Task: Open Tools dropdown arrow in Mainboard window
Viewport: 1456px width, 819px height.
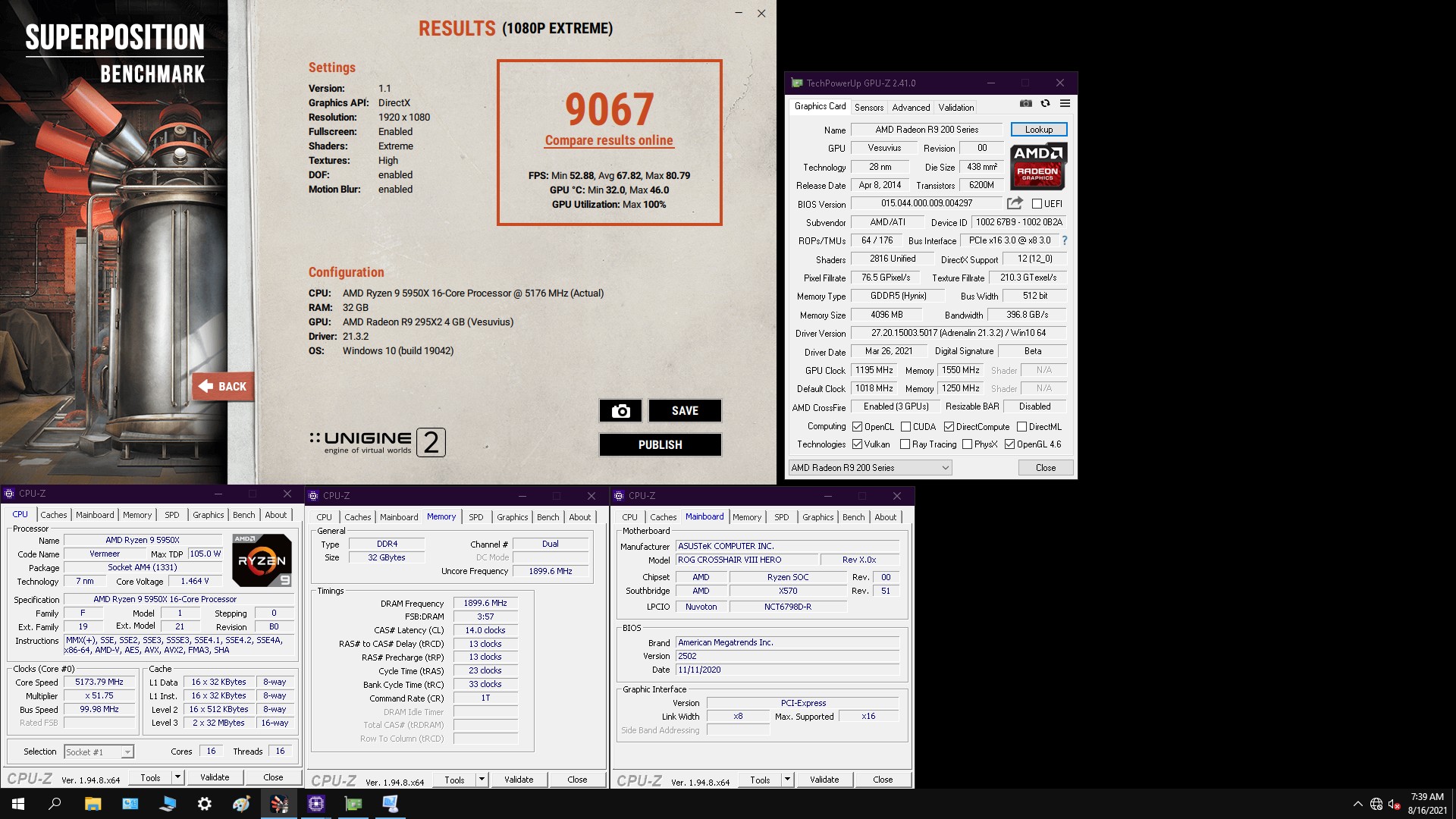Action: click(787, 780)
